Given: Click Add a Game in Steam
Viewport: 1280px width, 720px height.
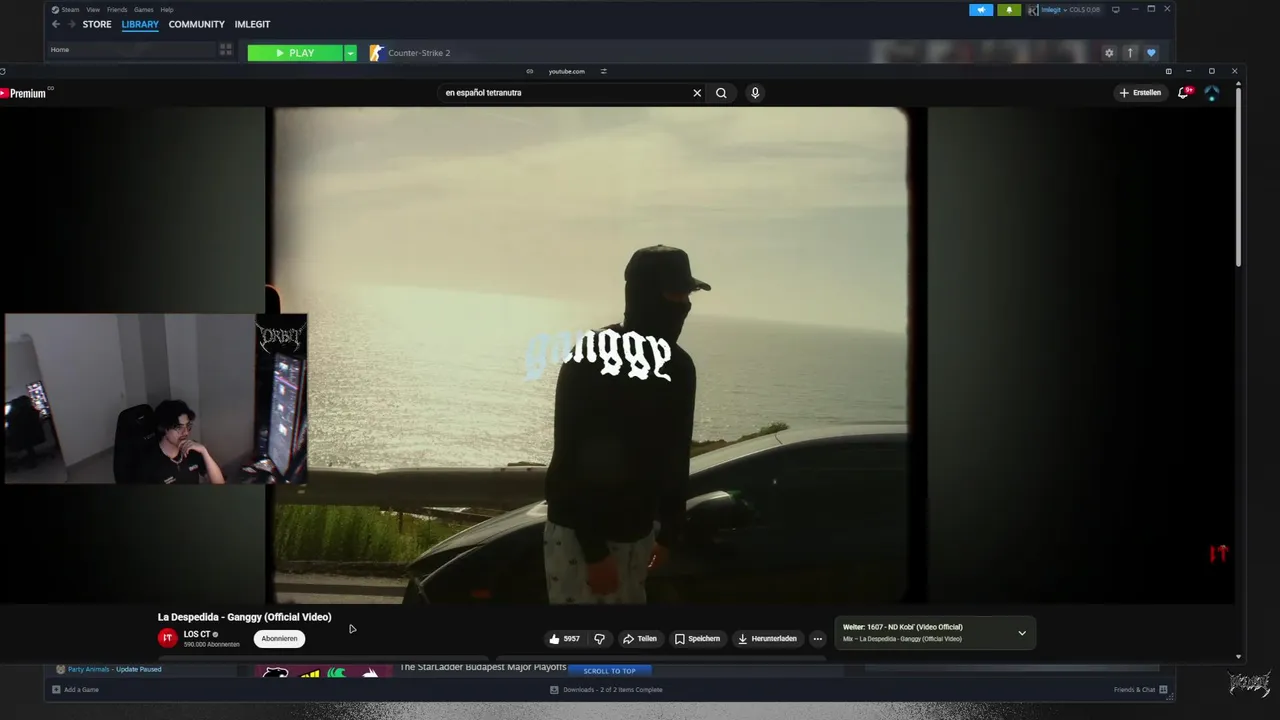Looking at the screenshot, I should [x=76, y=690].
